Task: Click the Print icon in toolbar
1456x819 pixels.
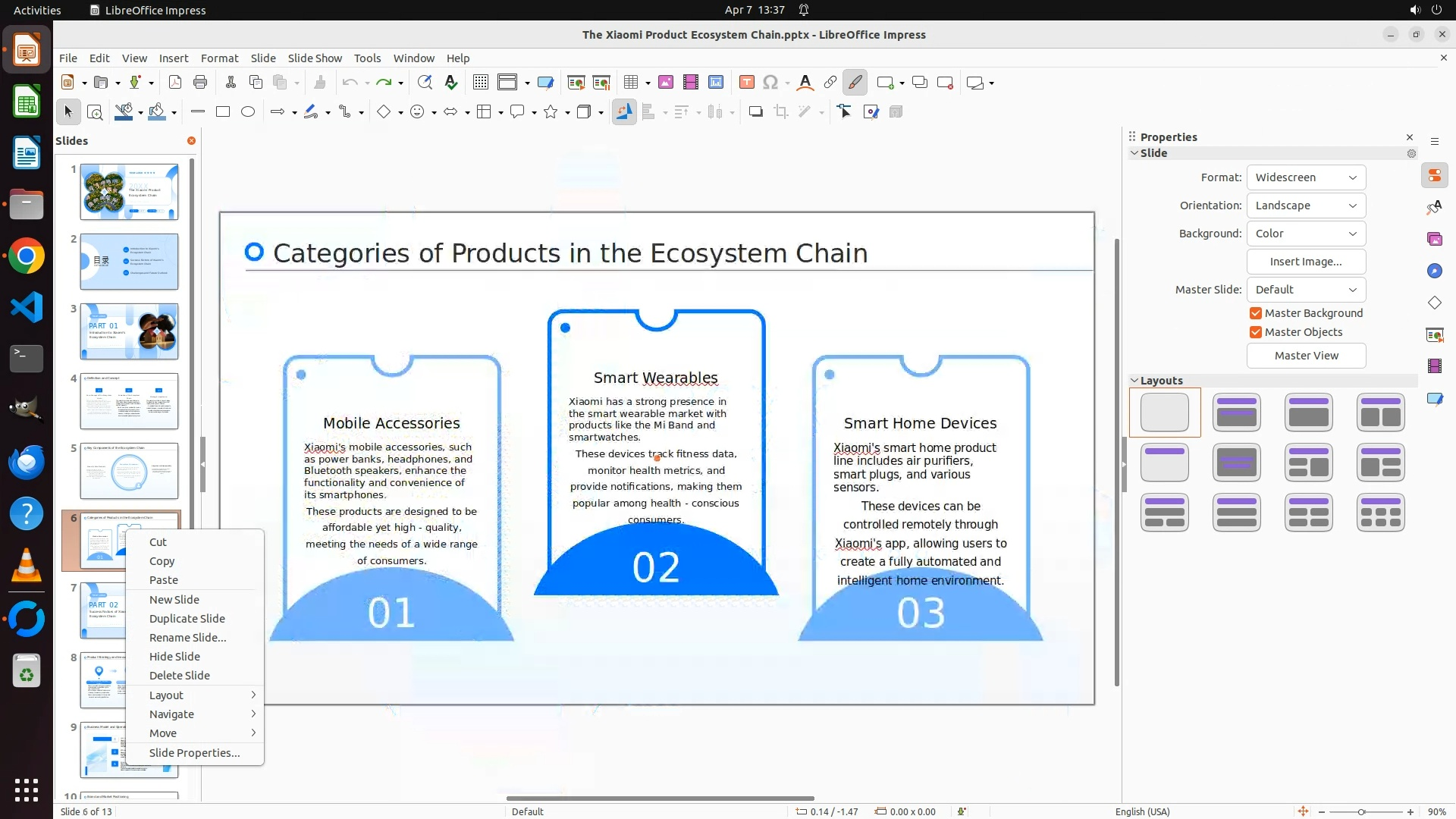Action: click(200, 83)
